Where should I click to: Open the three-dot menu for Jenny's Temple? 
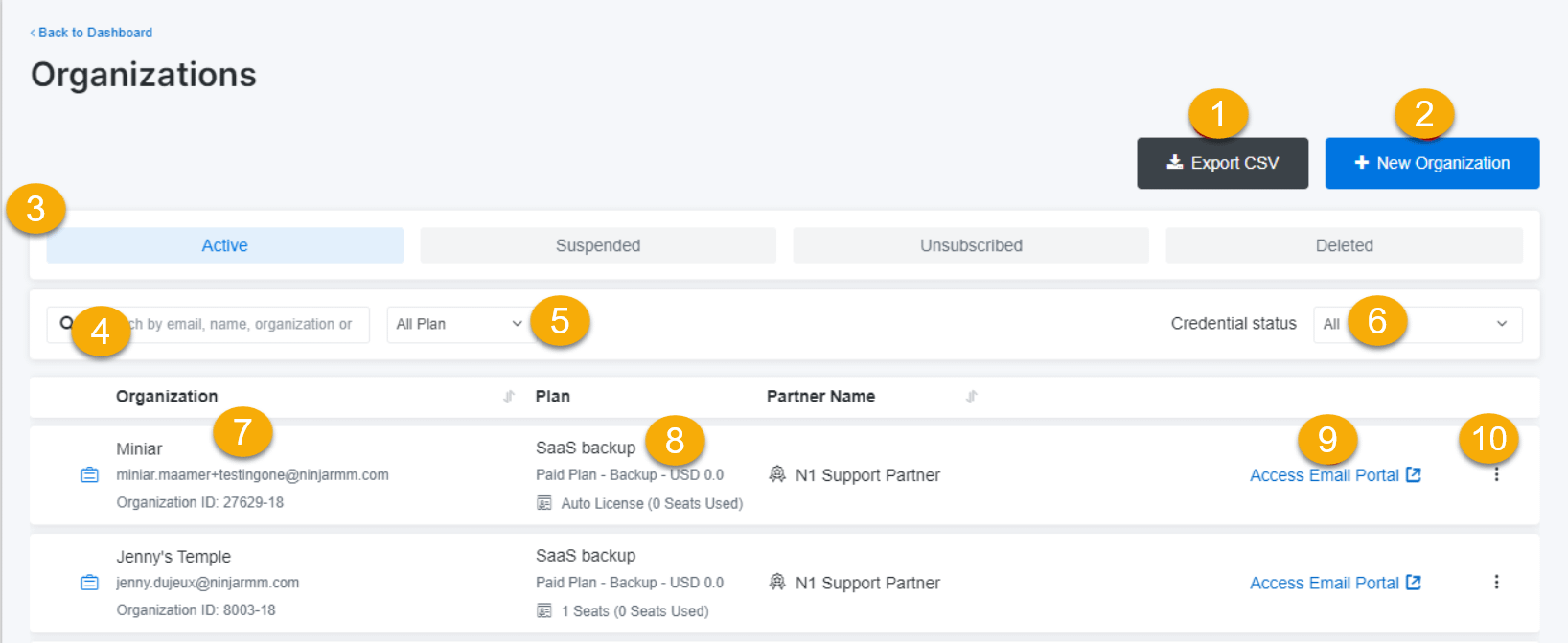1496,583
